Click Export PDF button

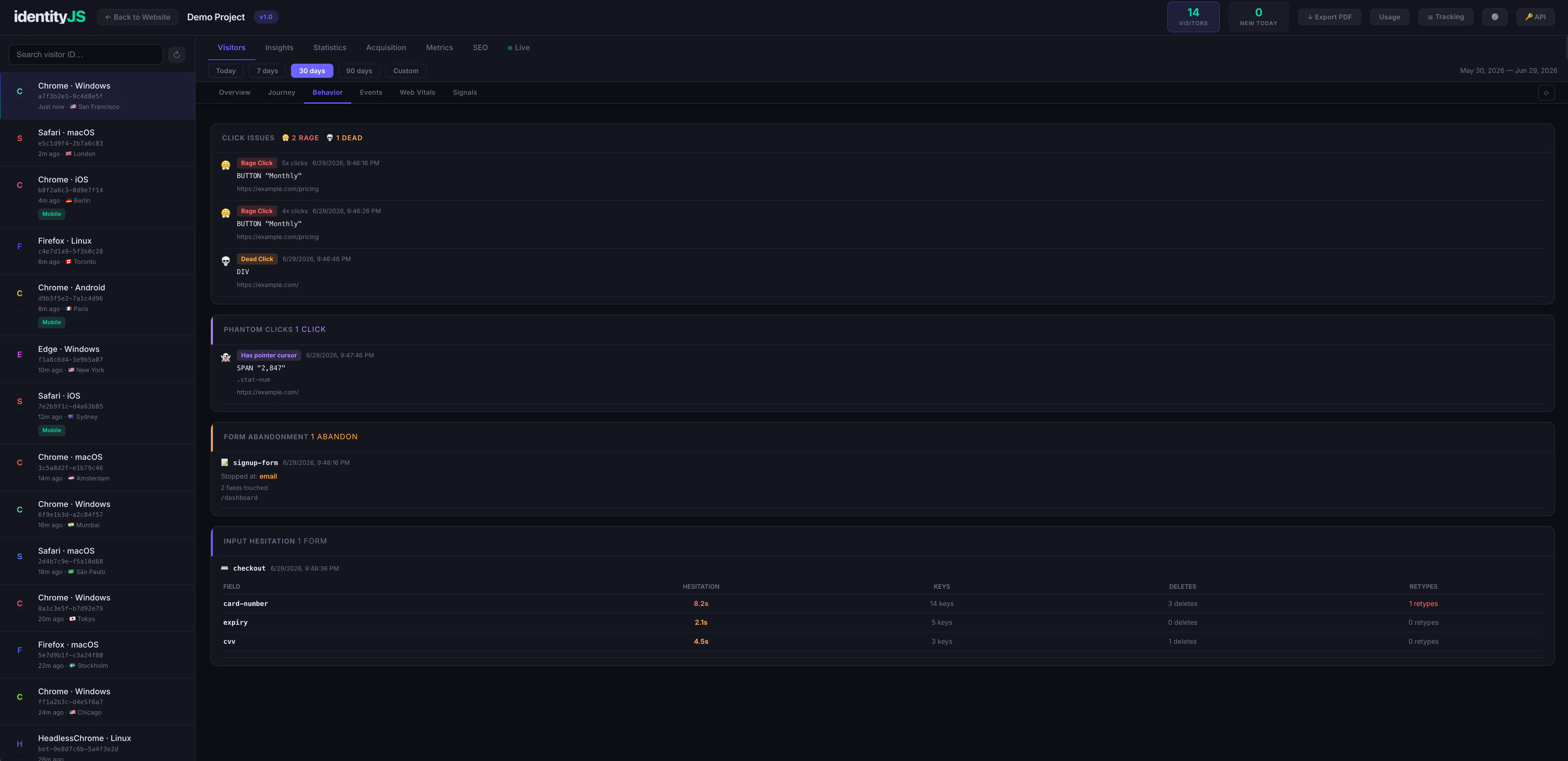(1329, 17)
